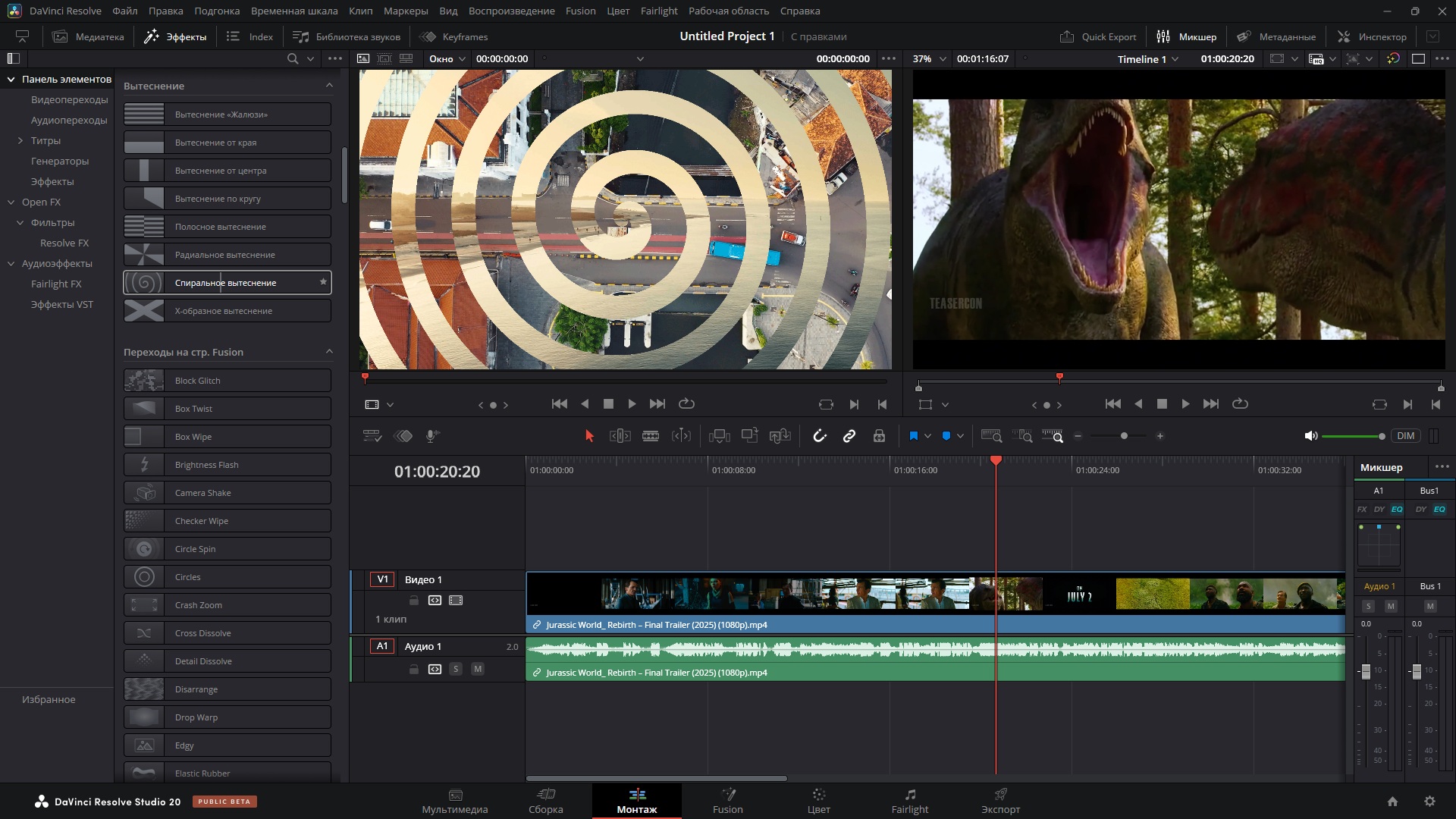This screenshot has height=819, width=1456.
Task: Open the Fusion page icon
Action: pos(728,801)
